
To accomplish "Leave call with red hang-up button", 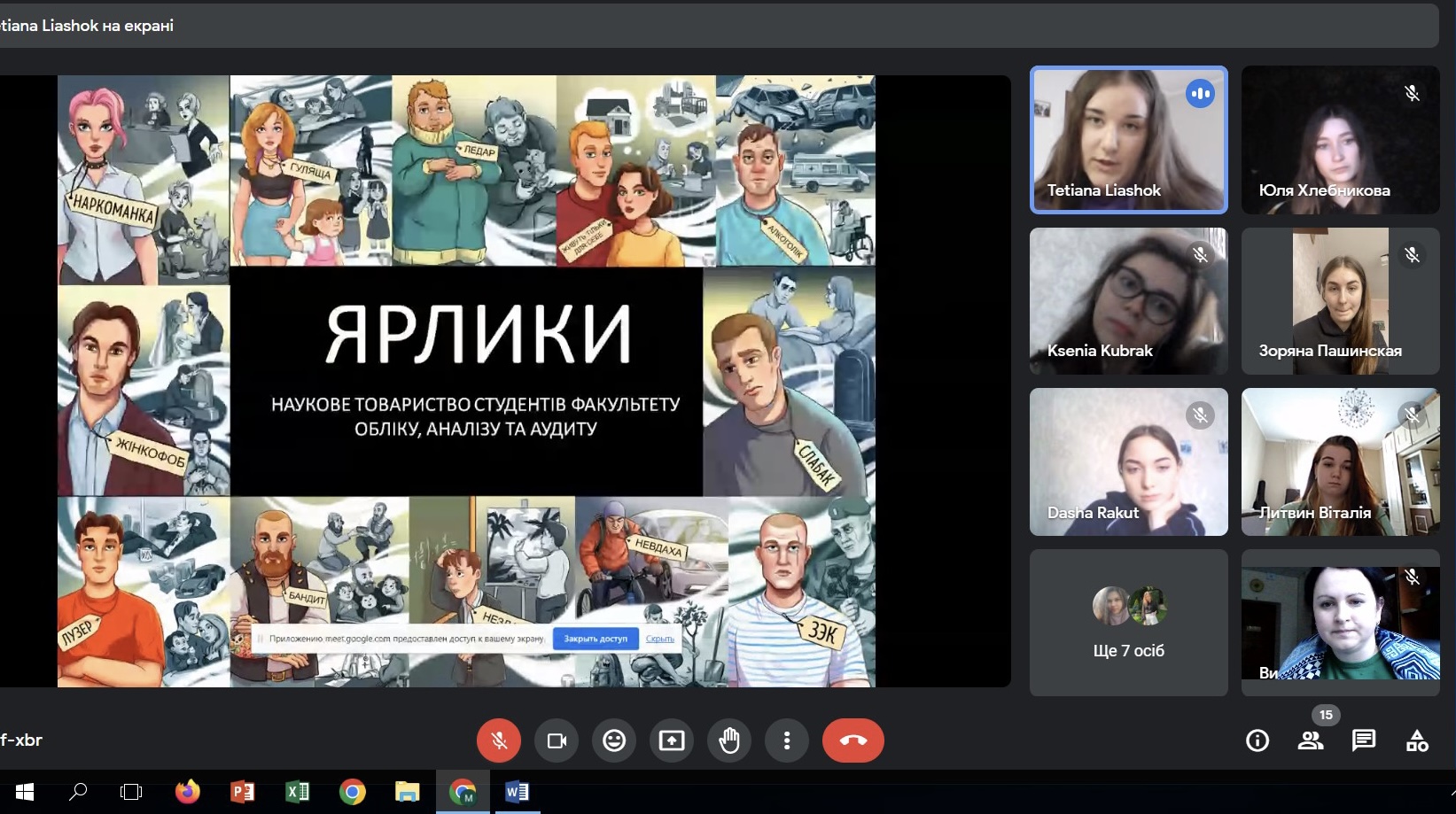I will [x=853, y=740].
